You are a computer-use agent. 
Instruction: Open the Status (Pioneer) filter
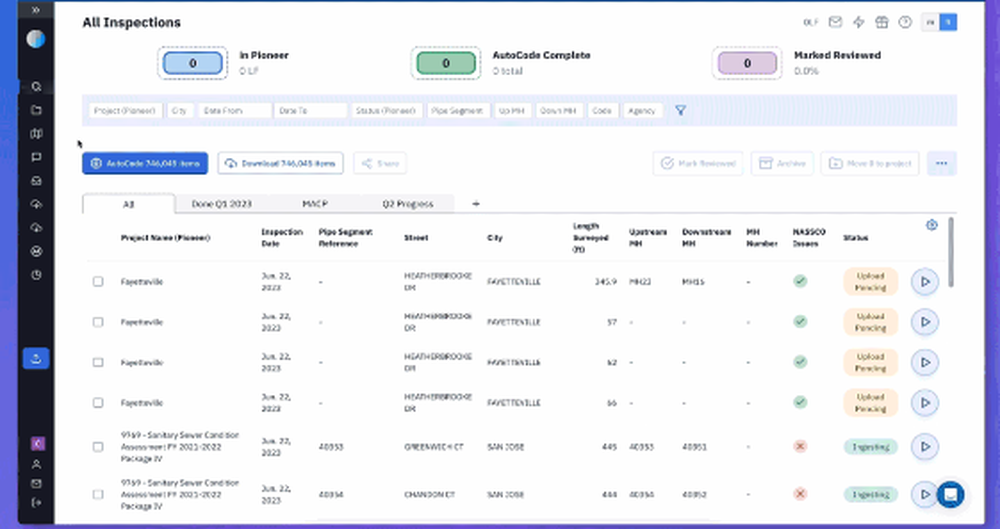click(x=386, y=110)
